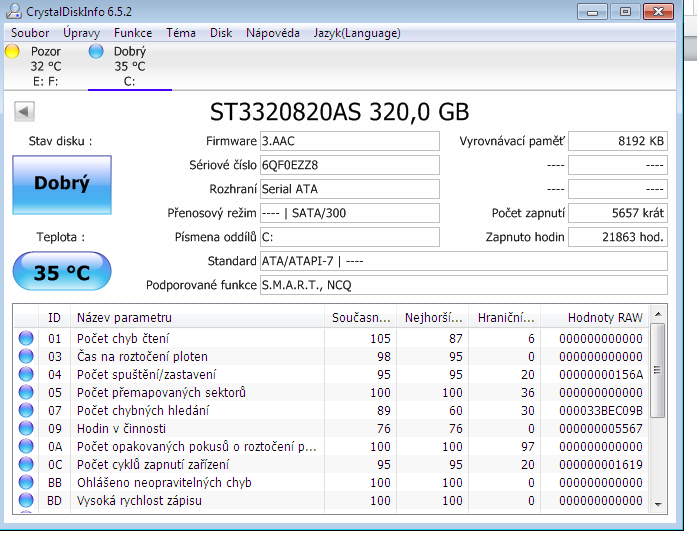Click the Firmware field 3.AAC
Viewport: 697px width, 535px height.
click(349, 141)
